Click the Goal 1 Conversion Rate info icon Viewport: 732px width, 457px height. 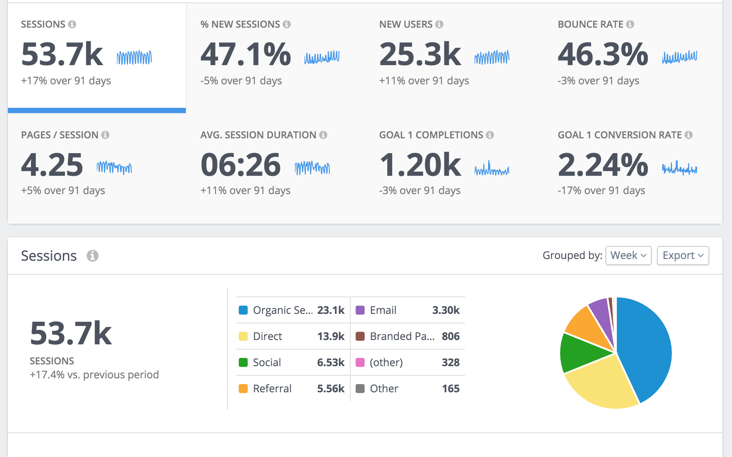point(689,135)
